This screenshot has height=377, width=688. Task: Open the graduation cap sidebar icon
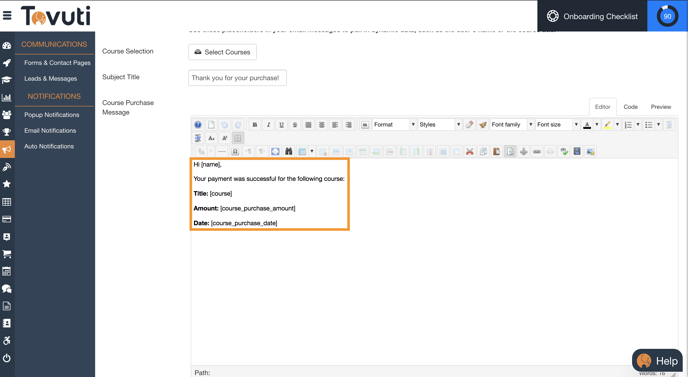[x=7, y=80]
